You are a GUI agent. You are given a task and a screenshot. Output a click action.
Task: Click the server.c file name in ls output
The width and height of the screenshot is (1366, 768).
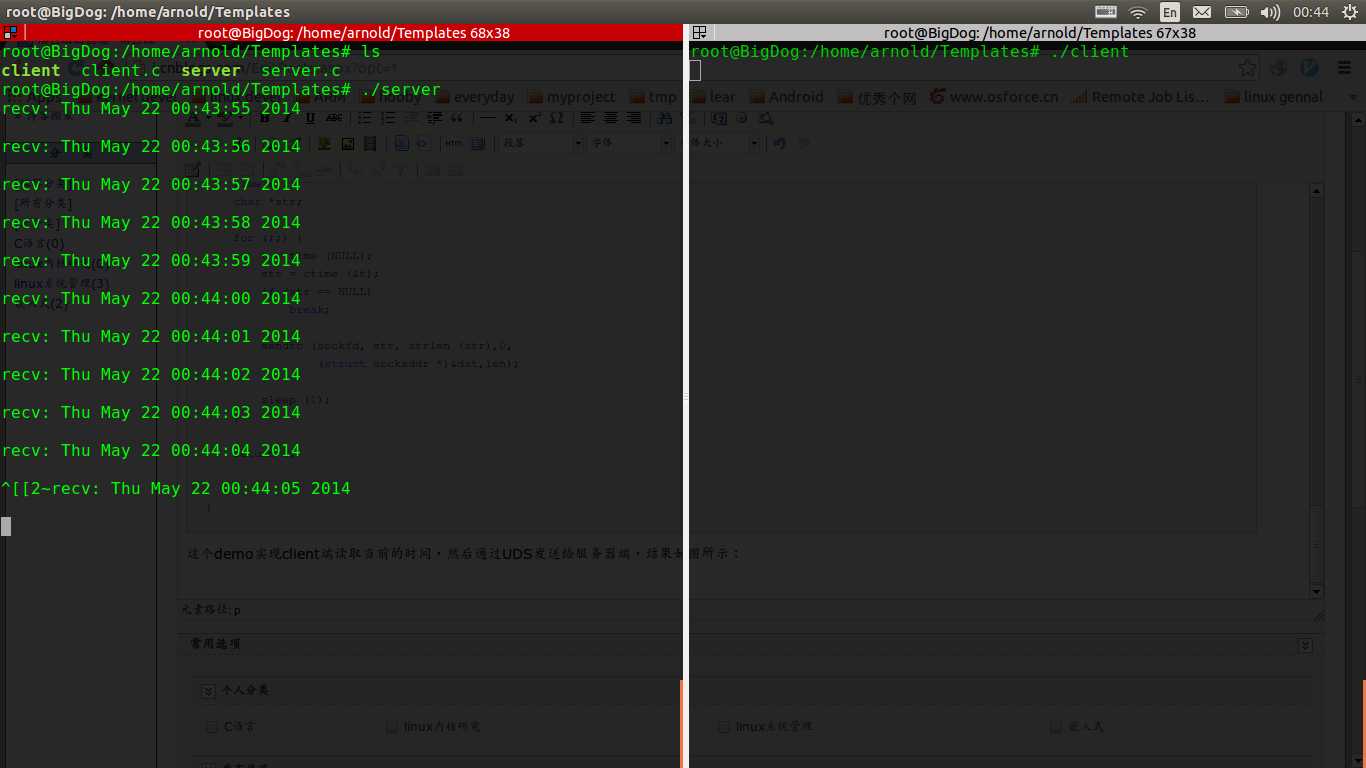pos(301,70)
